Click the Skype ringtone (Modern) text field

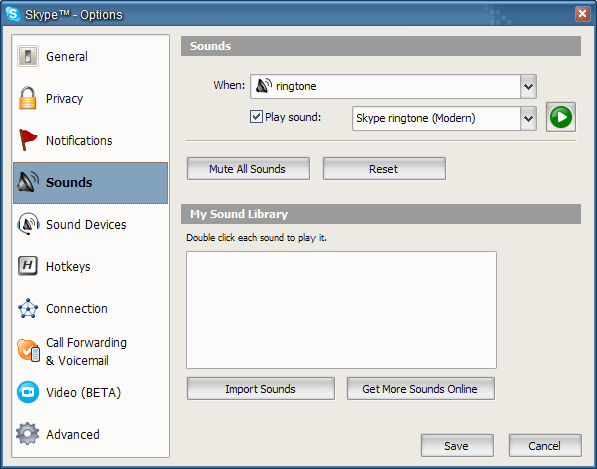coord(436,118)
